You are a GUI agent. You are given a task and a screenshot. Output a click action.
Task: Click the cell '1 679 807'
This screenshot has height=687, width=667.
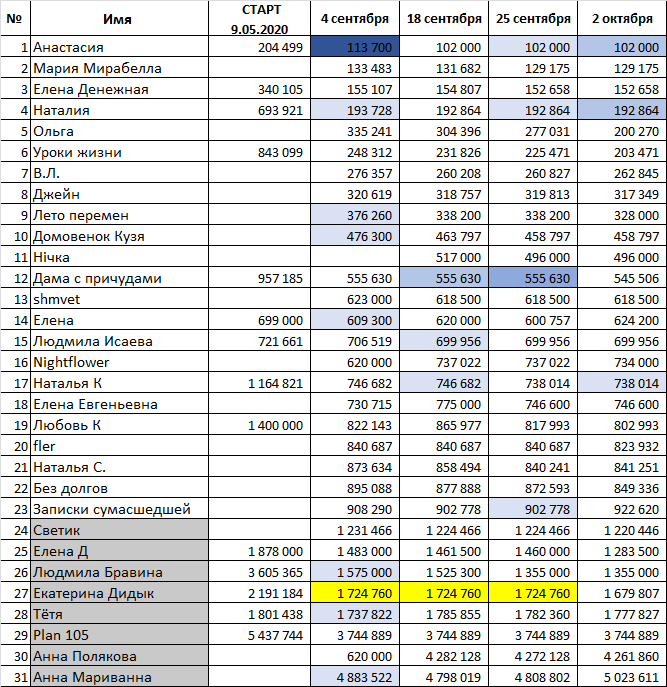click(x=622, y=593)
